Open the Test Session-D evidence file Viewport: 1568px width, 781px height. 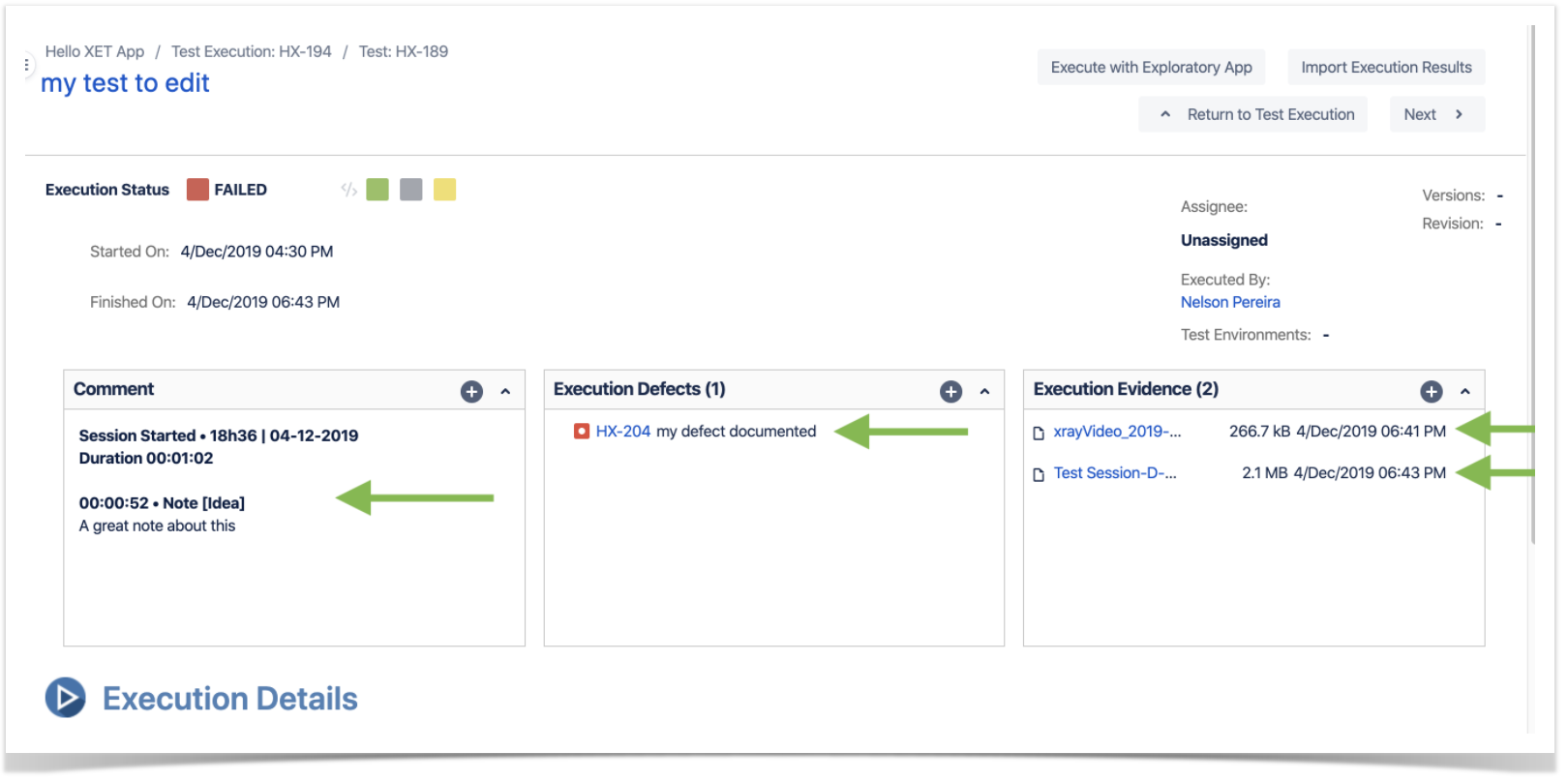[1115, 473]
